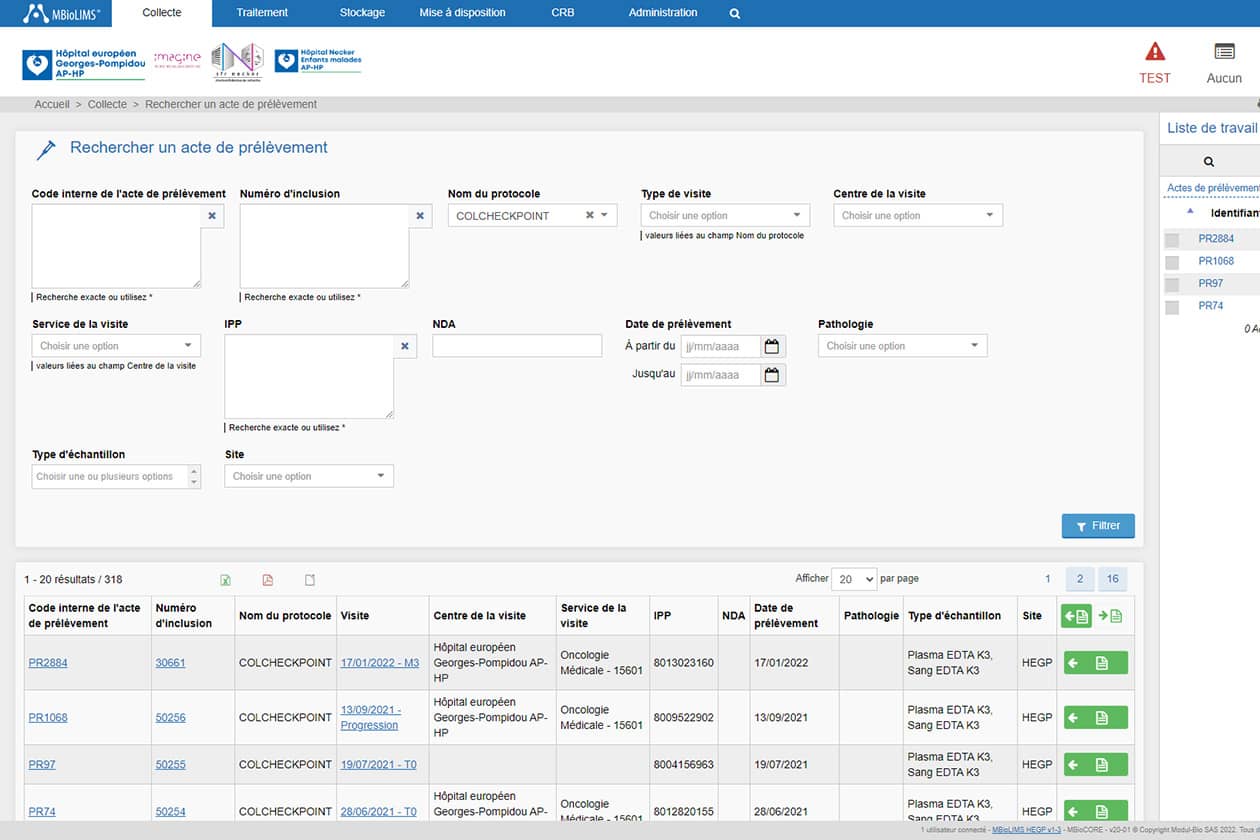Tick the PR1068 checkbox in work list
The height and width of the screenshot is (840, 1260).
pos(1172,262)
